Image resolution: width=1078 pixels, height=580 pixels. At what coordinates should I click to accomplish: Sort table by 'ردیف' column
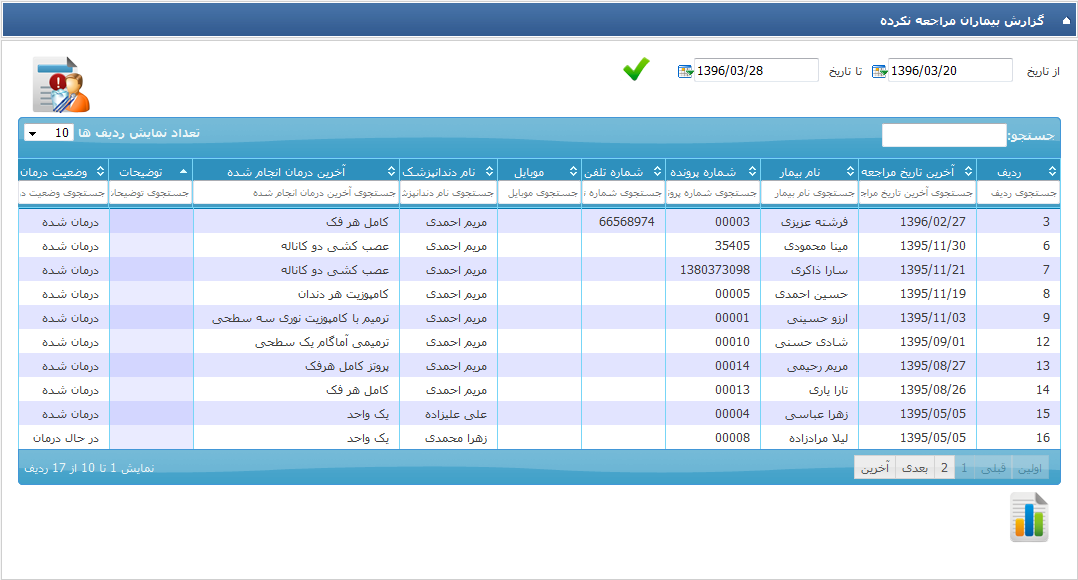tap(1017, 171)
